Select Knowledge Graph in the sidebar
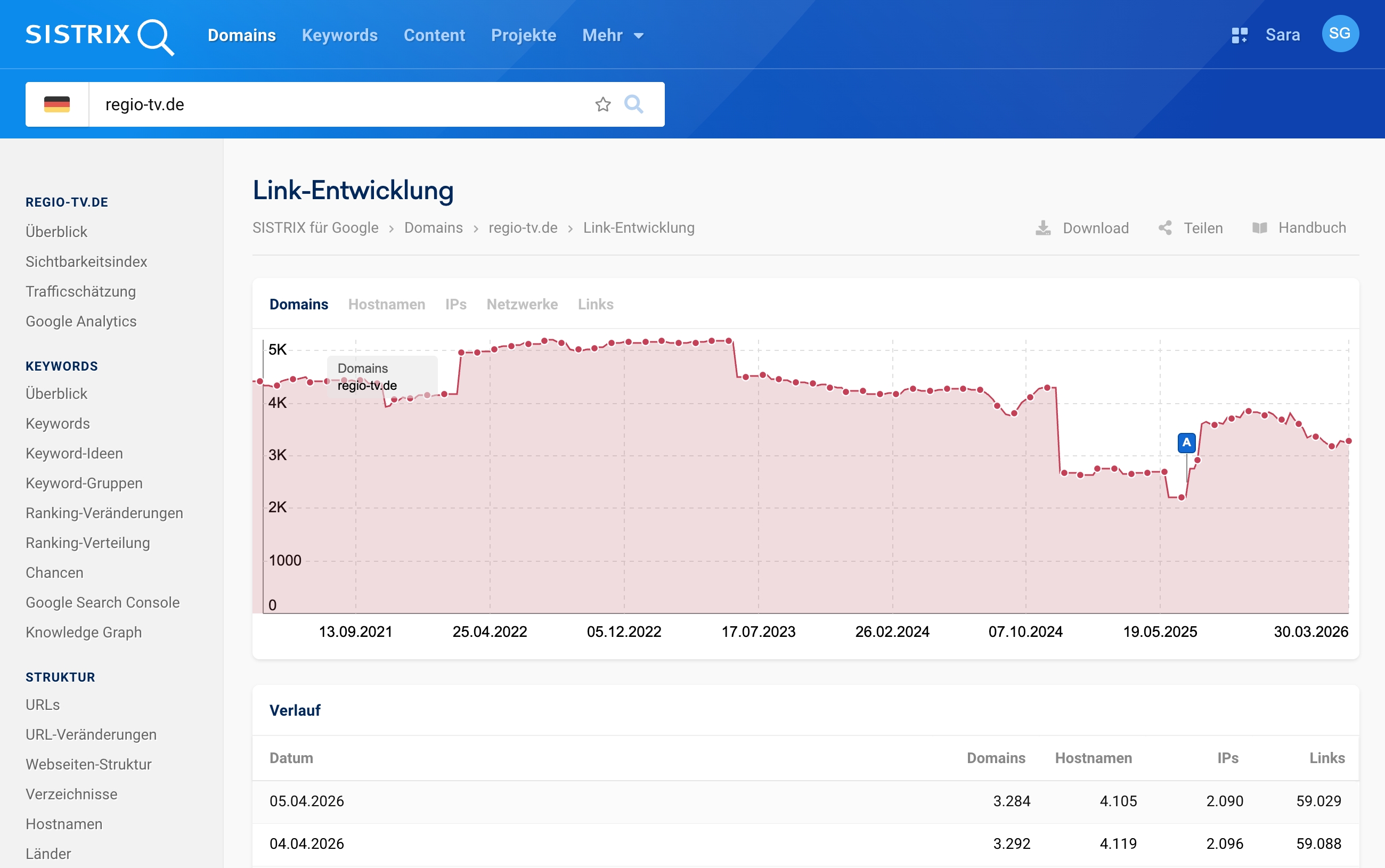Image resolution: width=1385 pixels, height=868 pixels. click(x=84, y=632)
